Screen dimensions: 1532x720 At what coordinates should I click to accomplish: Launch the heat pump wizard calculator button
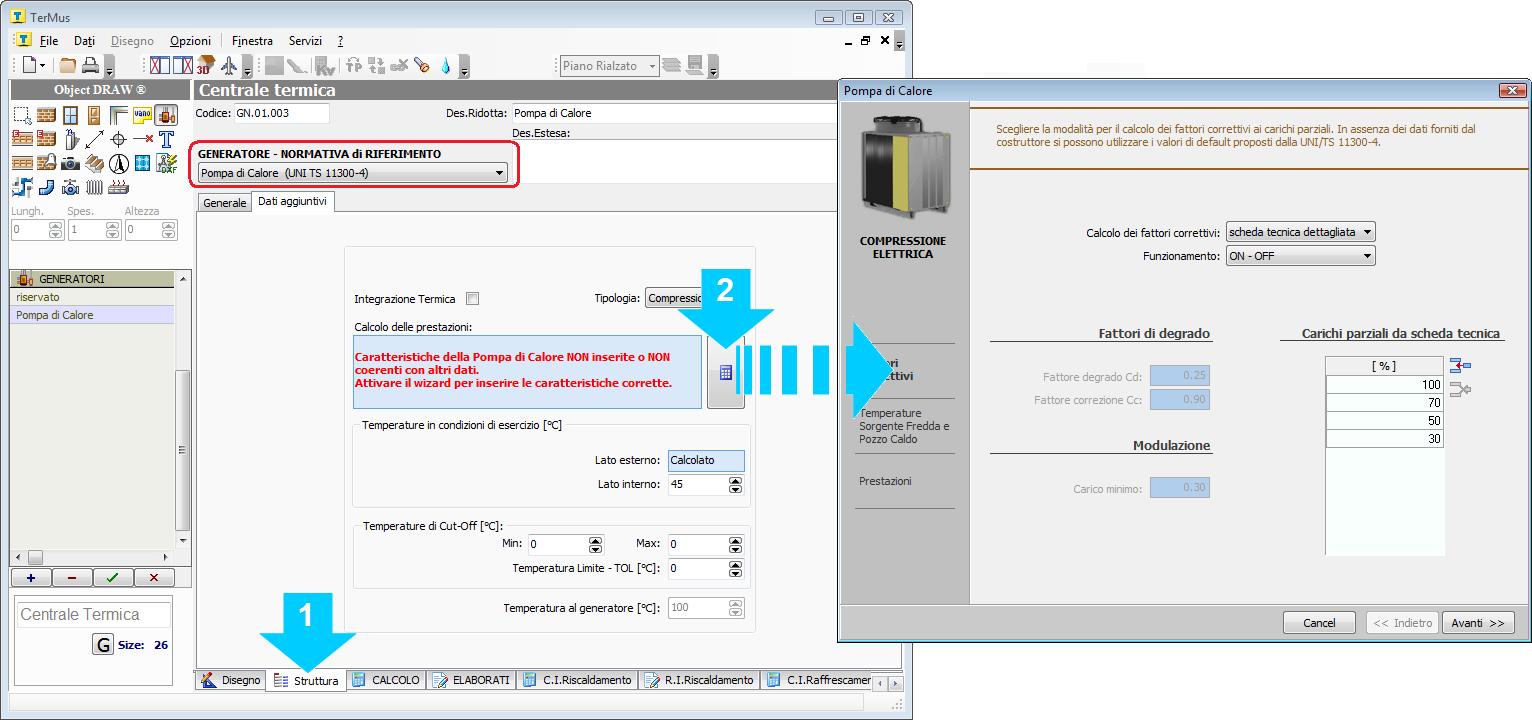[725, 372]
